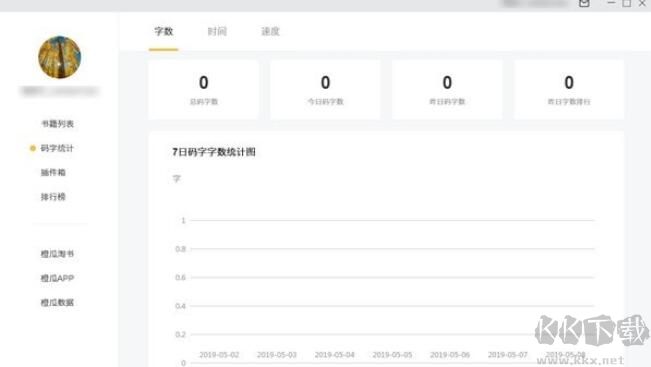This screenshot has height=367, width=651.
Task: Click the blurred username under the avatar
Action: 59,91
